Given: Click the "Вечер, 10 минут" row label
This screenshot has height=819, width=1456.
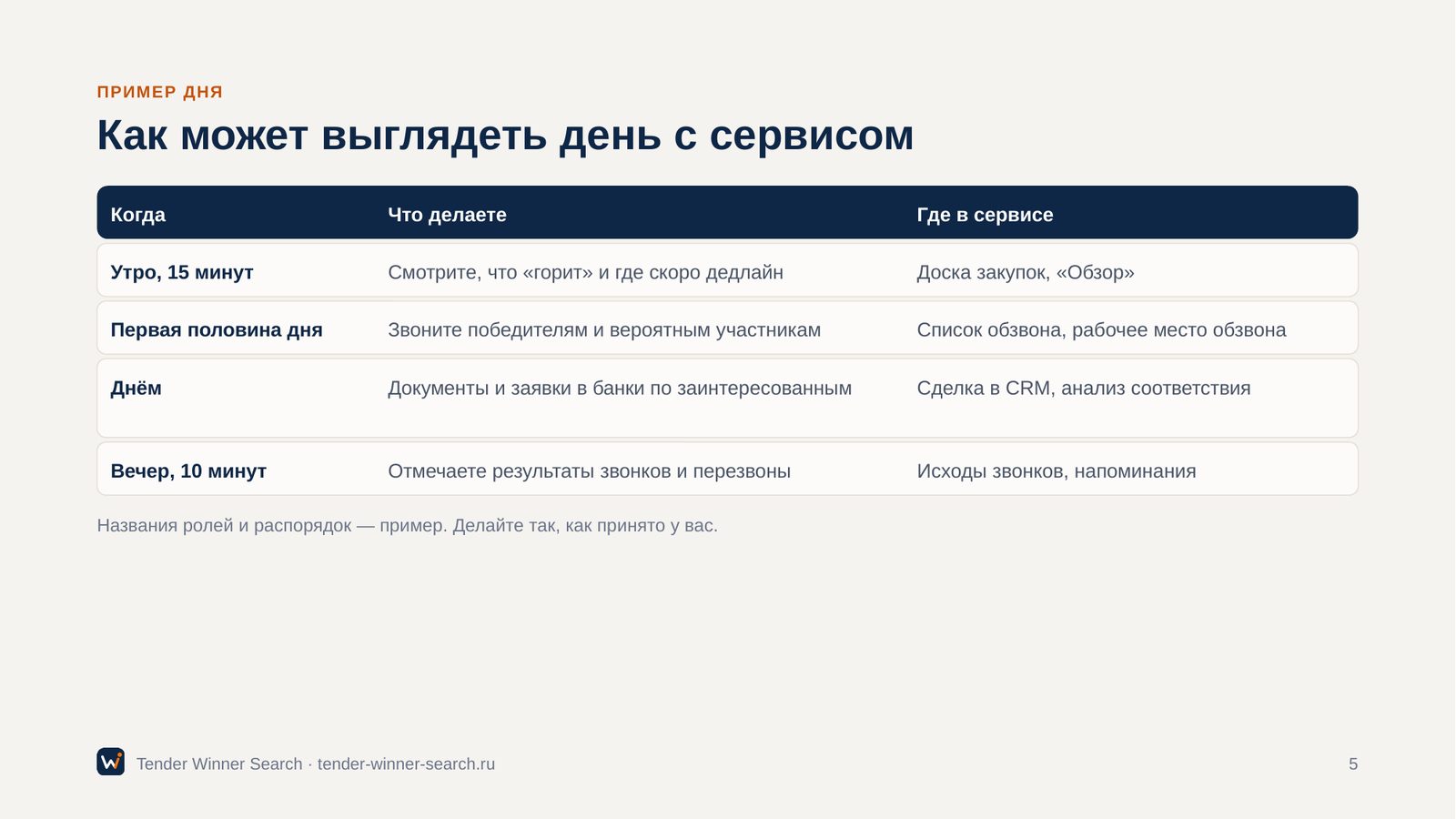Looking at the screenshot, I should pyautogui.click(x=188, y=471).
